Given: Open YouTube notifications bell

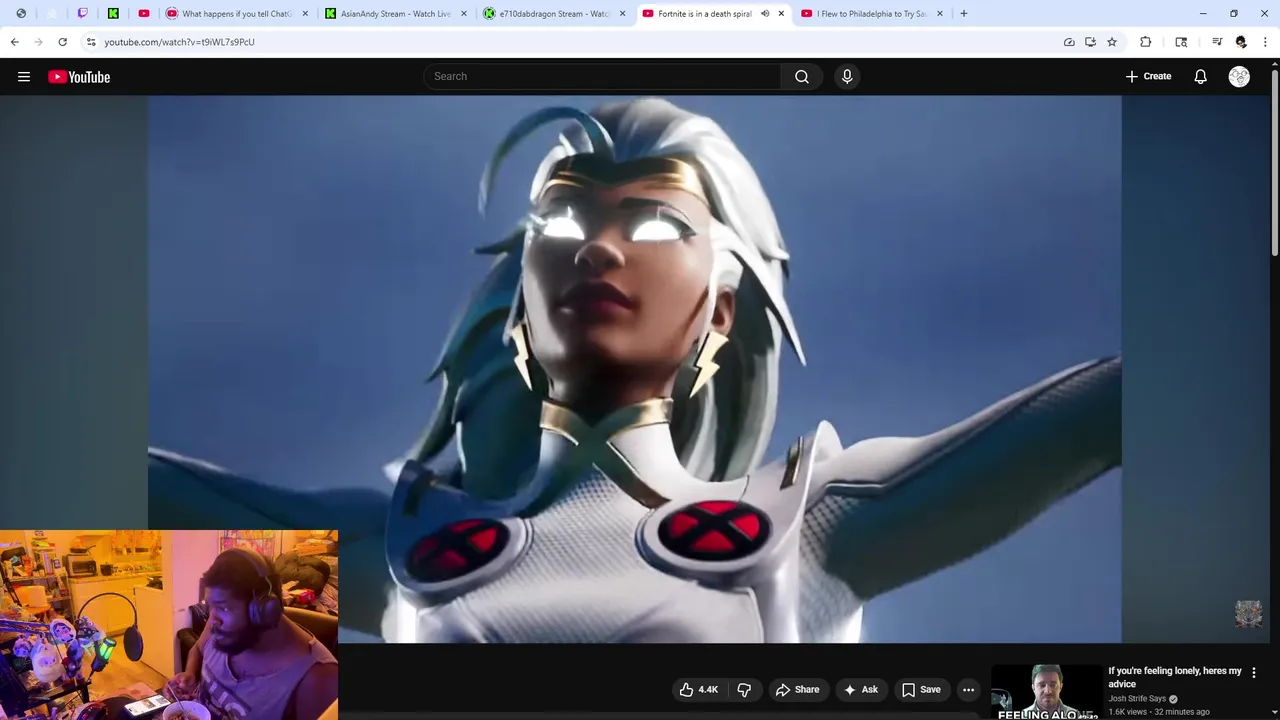Looking at the screenshot, I should tap(1200, 76).
